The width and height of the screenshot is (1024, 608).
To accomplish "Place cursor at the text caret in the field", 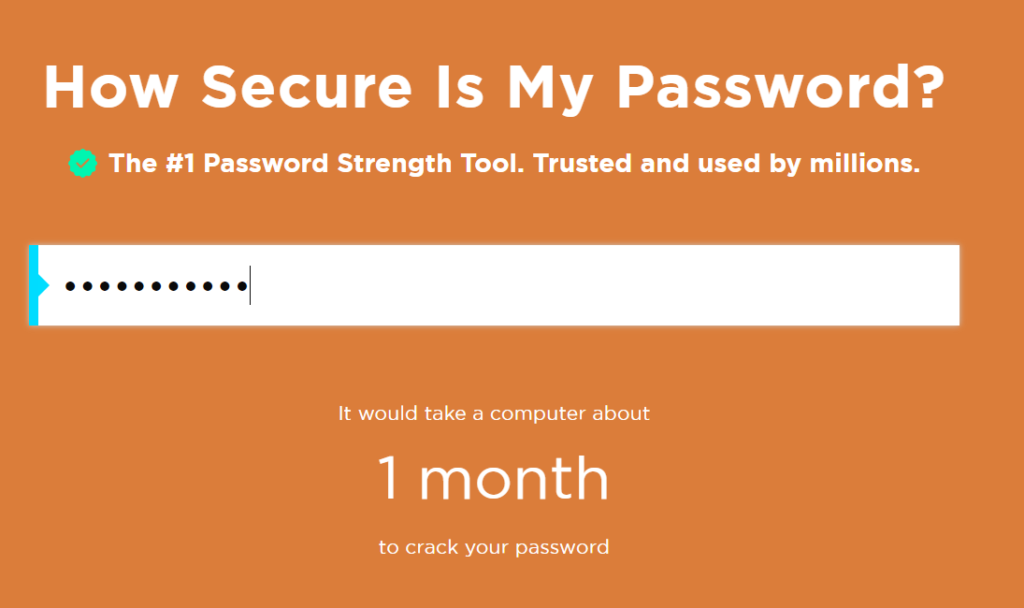I will tap(250, 286).
